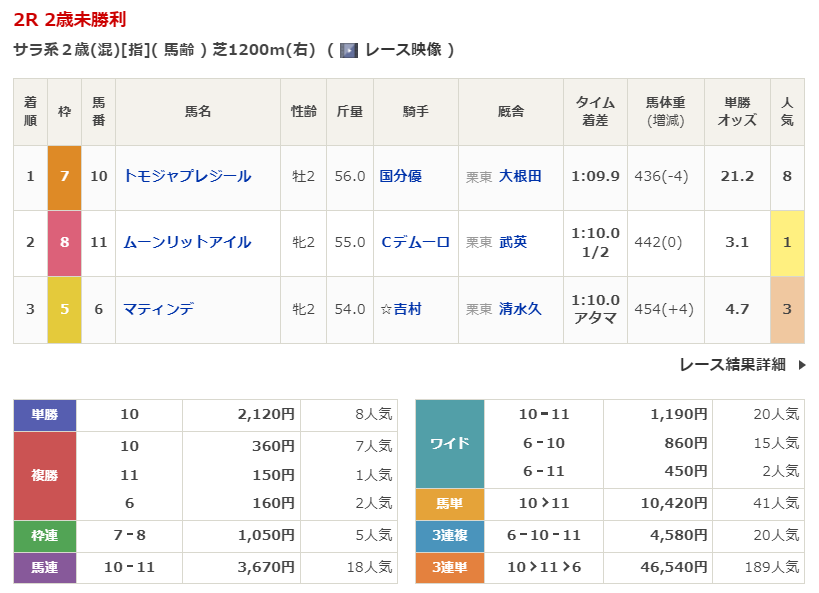This screenshot has width=819, height=593.
Task: Expand レース結果詳細 arrow for full results
Action: pos(801,365)
